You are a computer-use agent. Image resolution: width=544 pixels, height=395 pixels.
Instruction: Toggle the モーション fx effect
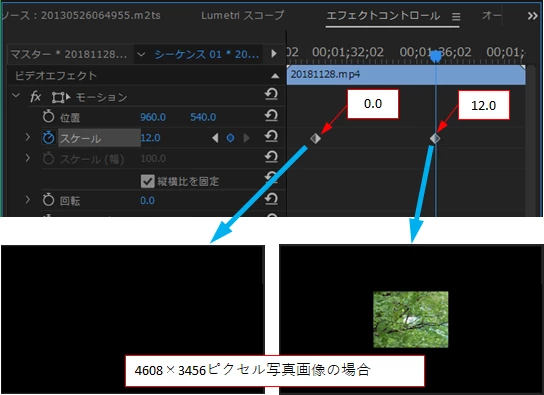[x=35, y=97]
